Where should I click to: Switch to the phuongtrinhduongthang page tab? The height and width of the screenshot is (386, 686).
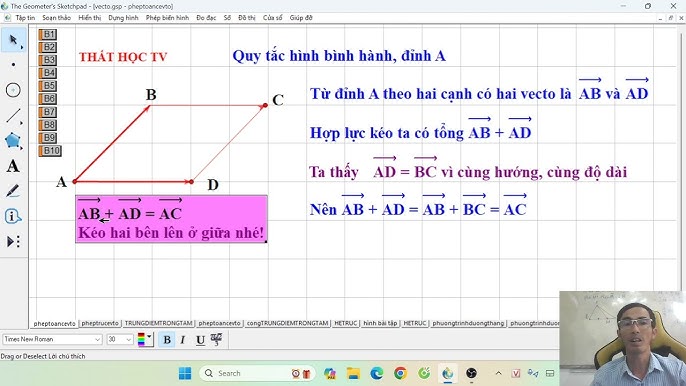468,323
